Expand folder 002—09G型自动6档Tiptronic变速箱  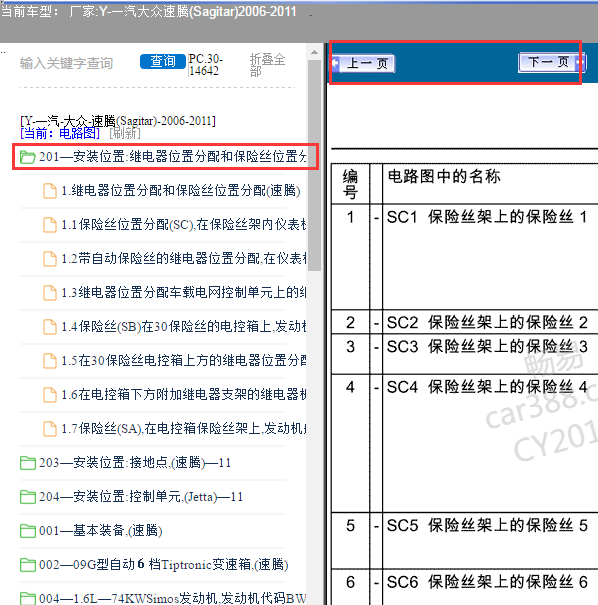click(x=164, y=564)
